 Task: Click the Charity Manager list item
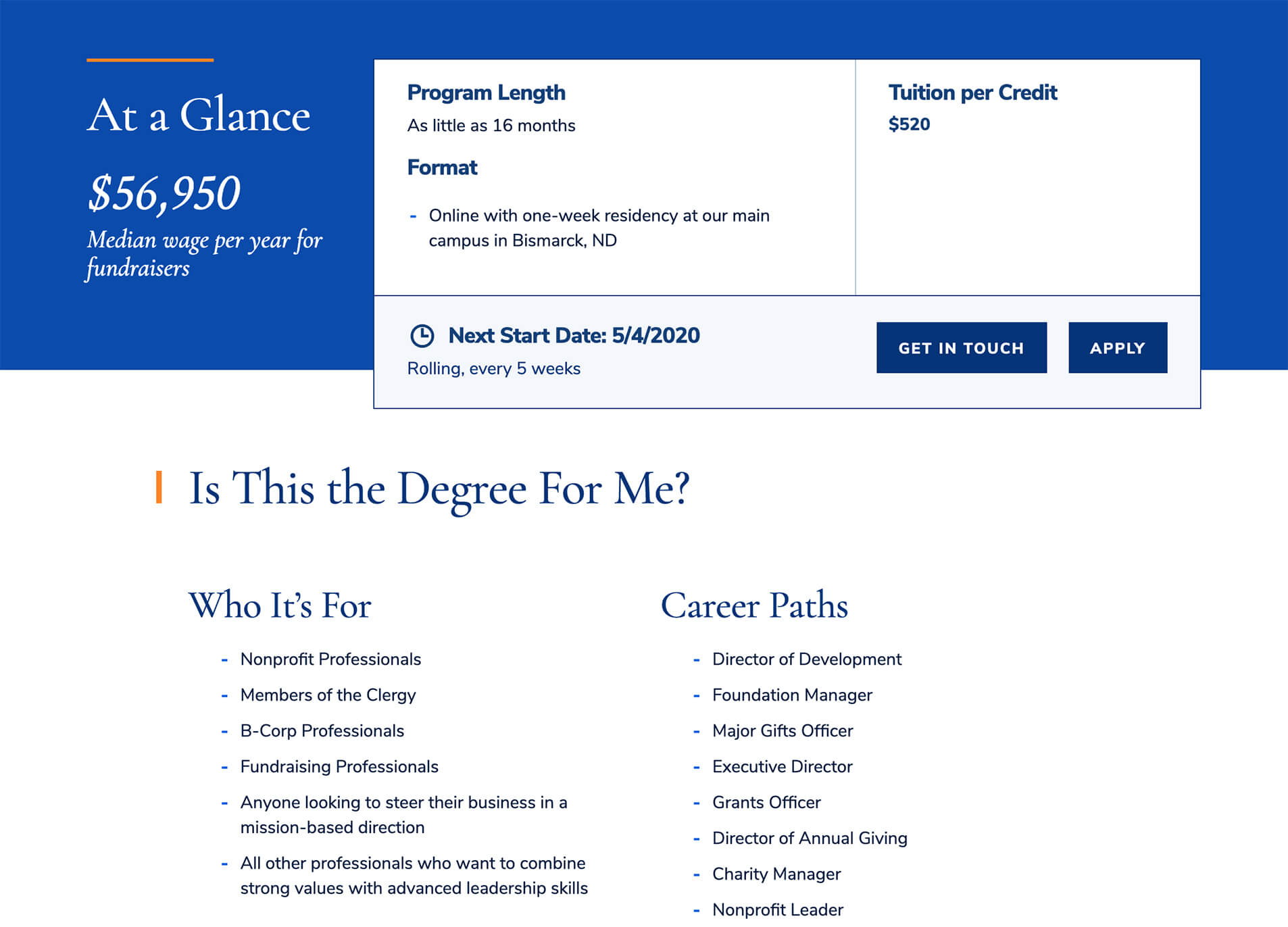click(x=776, y=874)
